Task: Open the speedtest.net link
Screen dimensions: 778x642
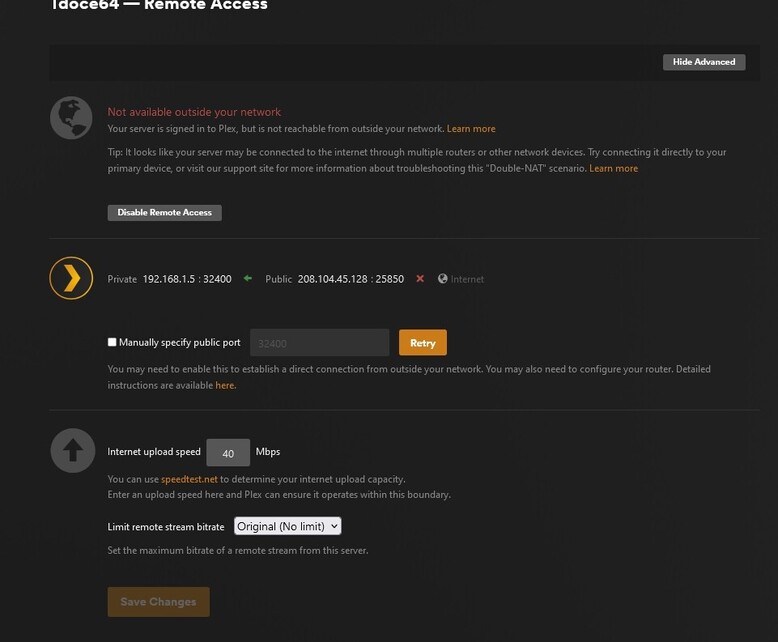Action: (189, 480)
